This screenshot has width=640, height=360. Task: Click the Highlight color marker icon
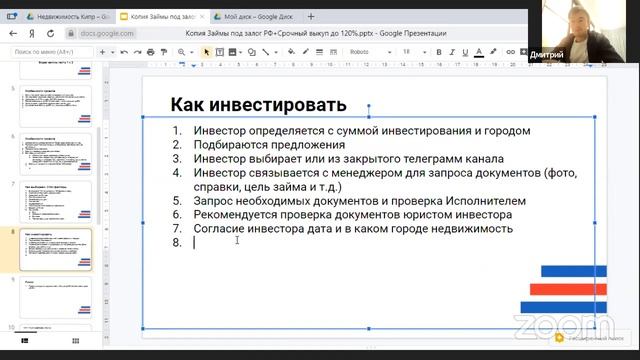493,52
